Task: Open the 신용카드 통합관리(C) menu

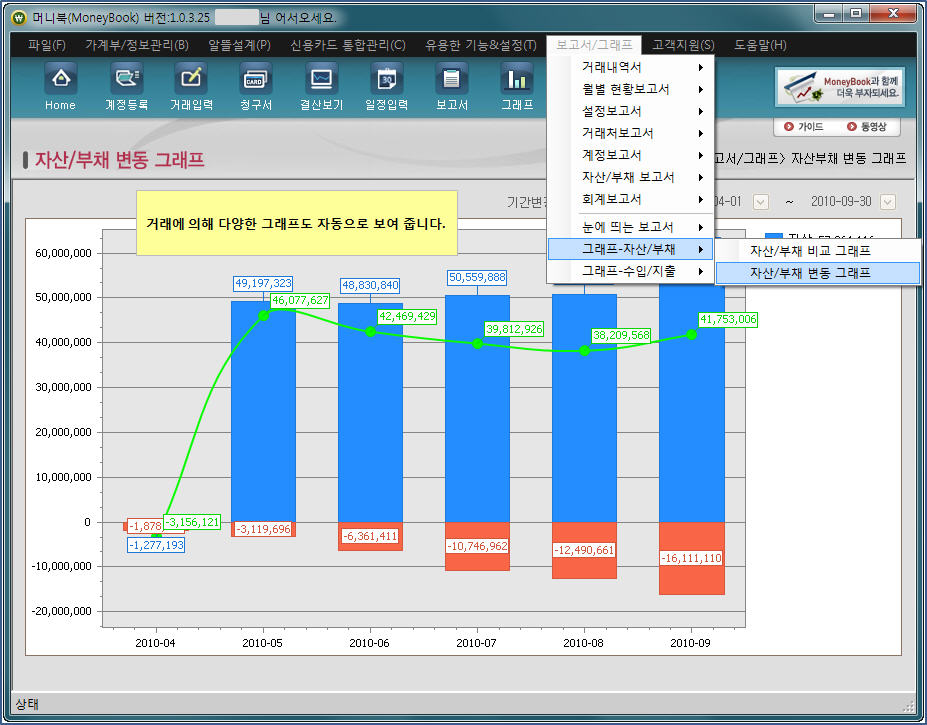Action: click(347, 45)
